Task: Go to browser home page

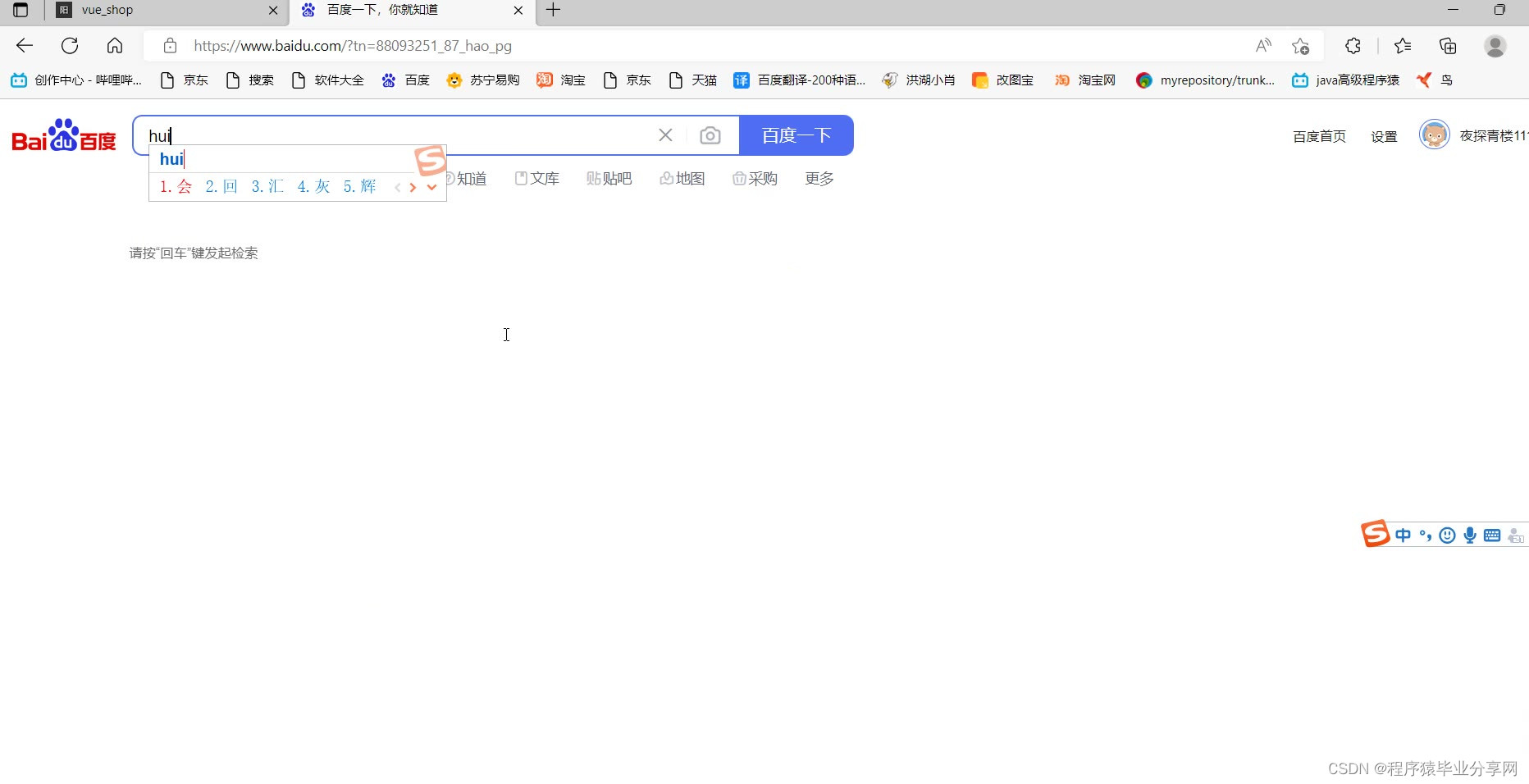Action: point(115,46)
